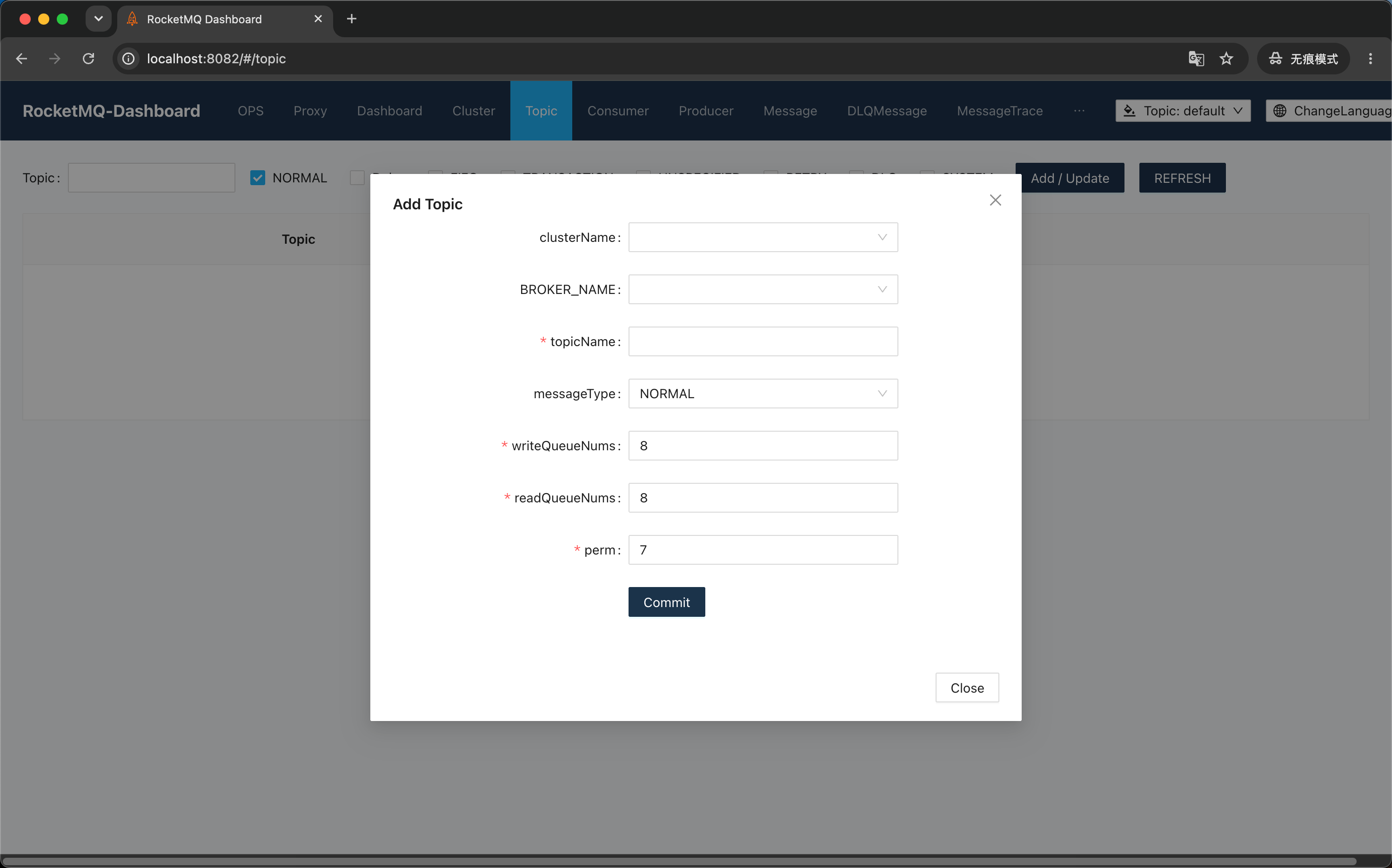Click the browser back arrow
This screenshot has width=1392, height=868.
22,59
